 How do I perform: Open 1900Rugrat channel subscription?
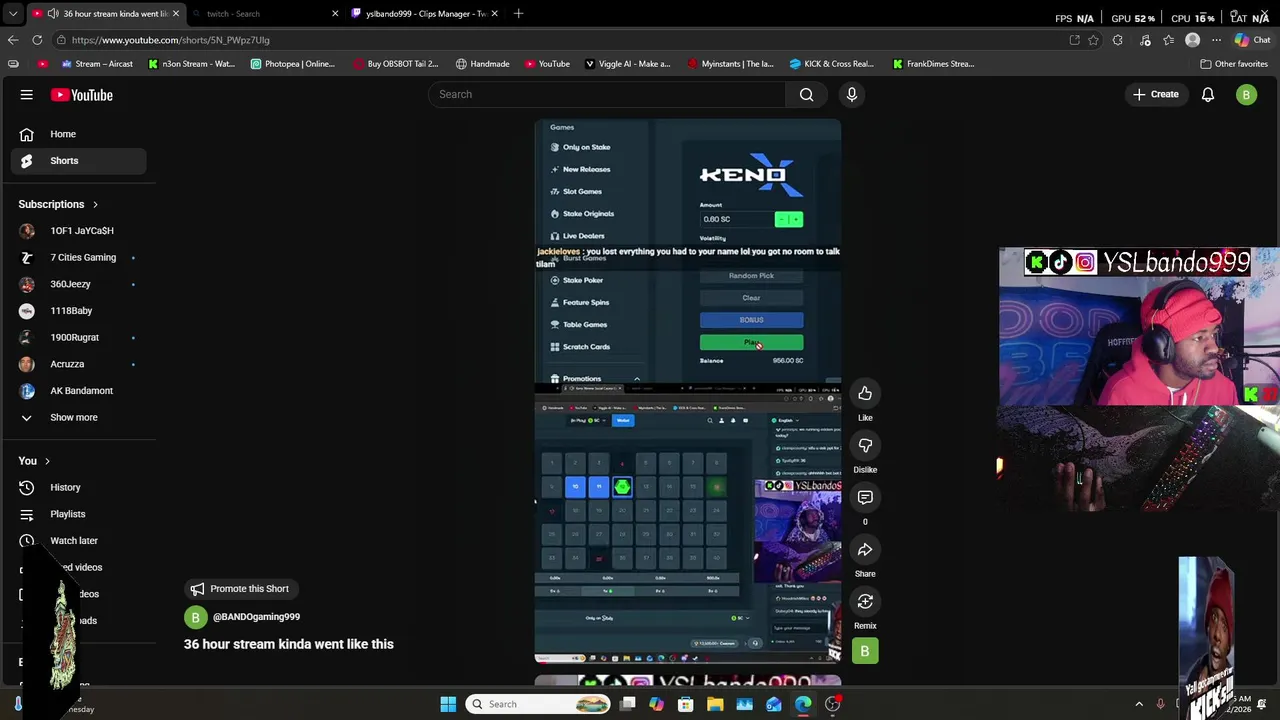(75, 337)
